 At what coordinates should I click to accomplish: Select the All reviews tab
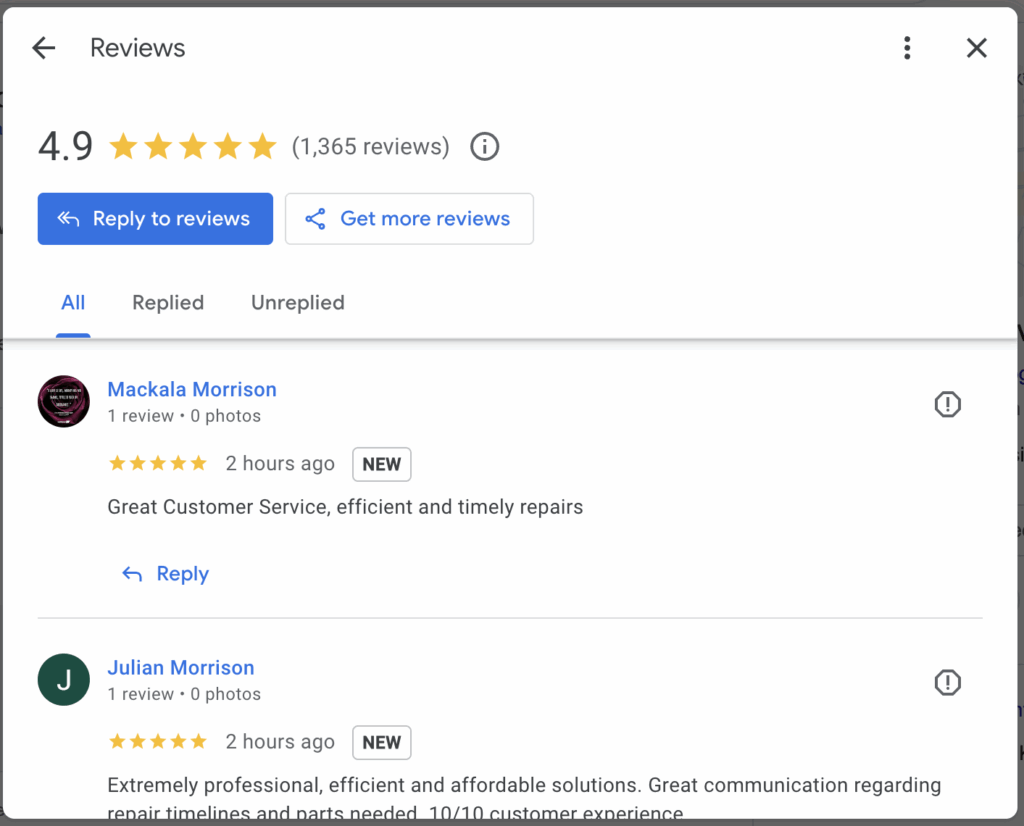[73, 303]
